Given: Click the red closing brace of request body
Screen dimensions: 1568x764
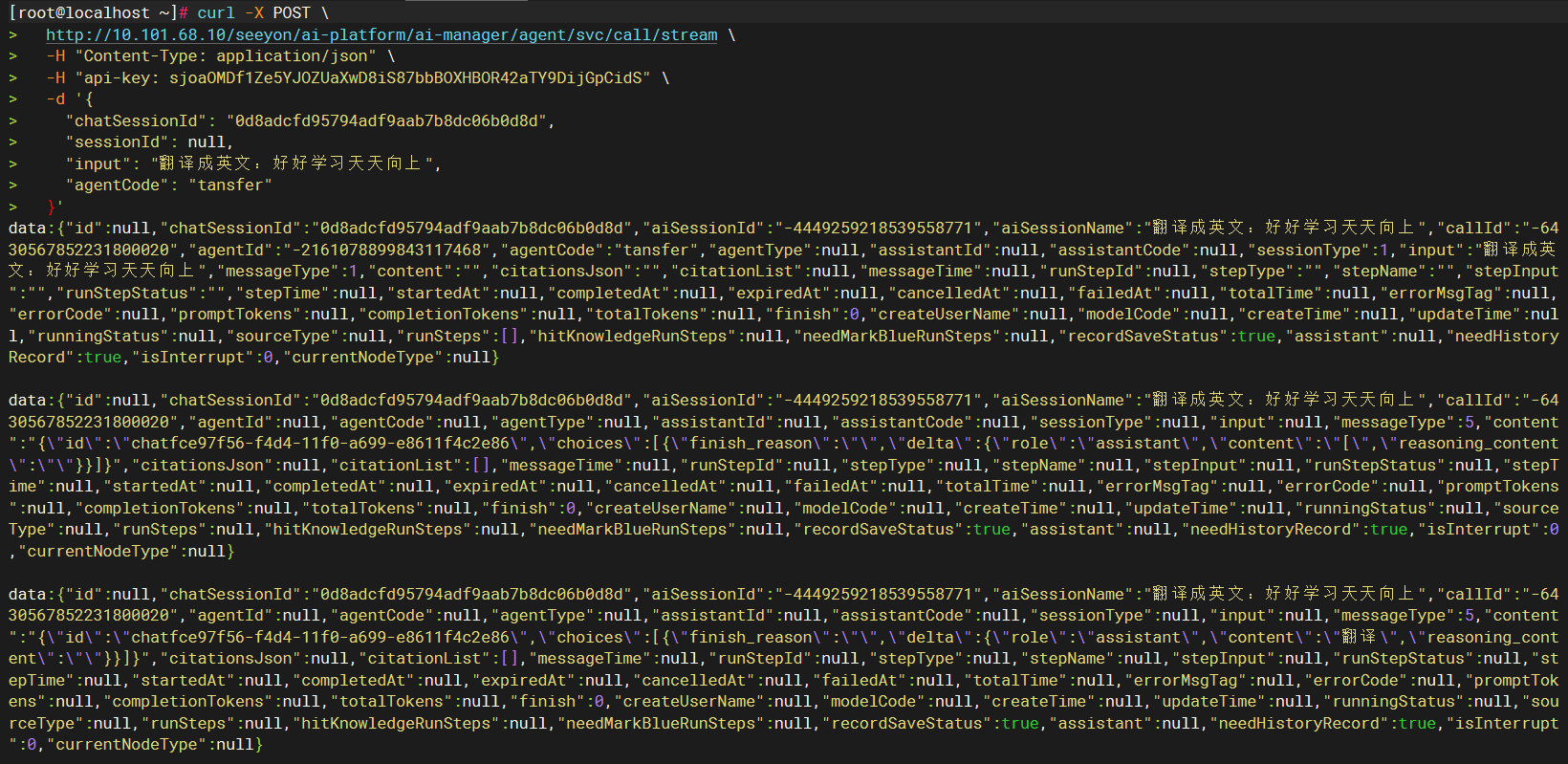Looking at the screenshot, I should tap(53, 207).
